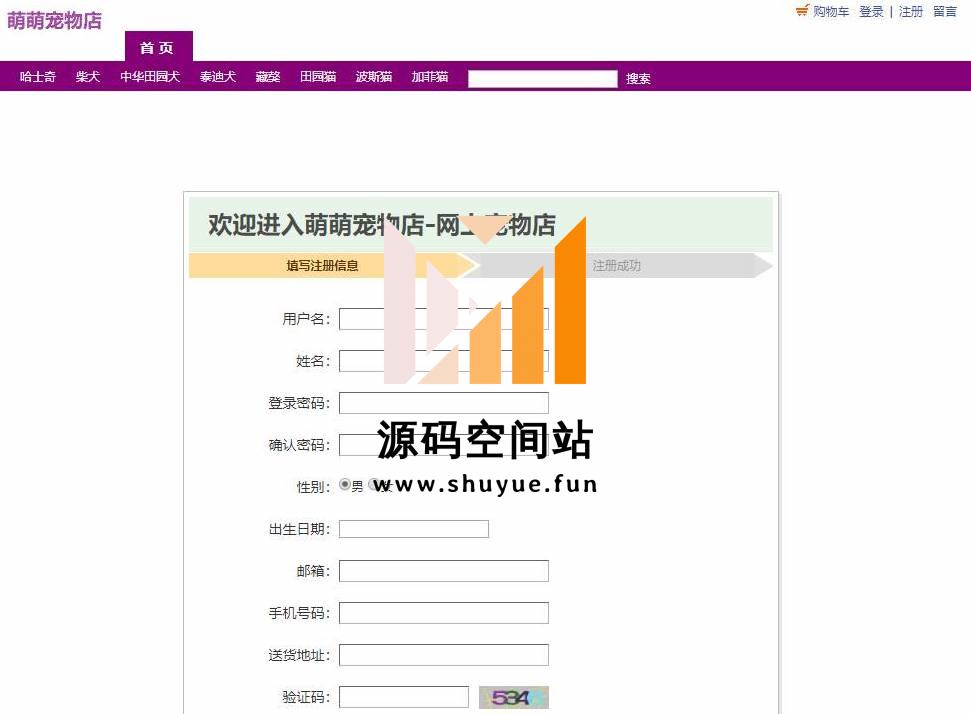Select the 手机号码 phone number field

pyautogui.click(x=443, y=613)
